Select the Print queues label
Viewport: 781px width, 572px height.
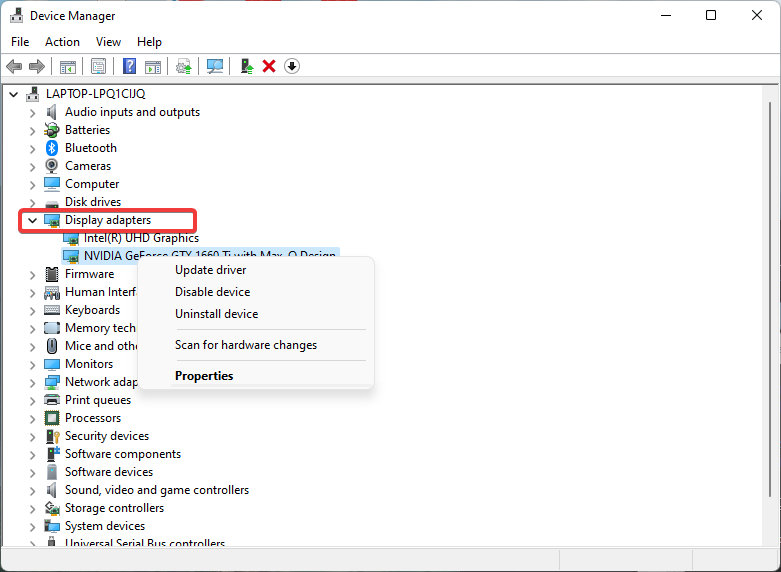[98, 400]
